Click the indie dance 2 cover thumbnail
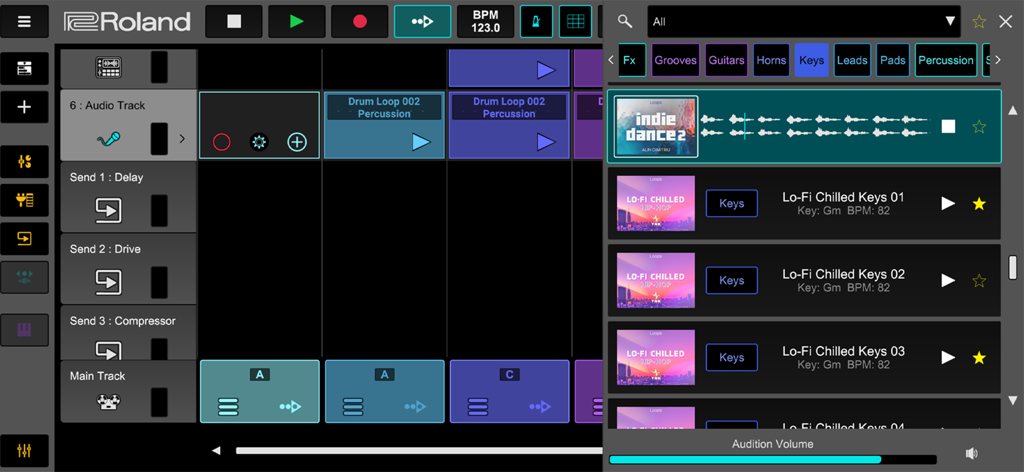Viewport: 1024px width, 472px height. pos(656,127)
